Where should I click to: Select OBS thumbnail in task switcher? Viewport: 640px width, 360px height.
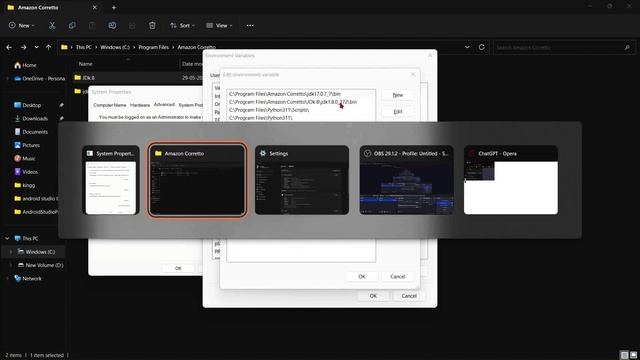point(407,180)
